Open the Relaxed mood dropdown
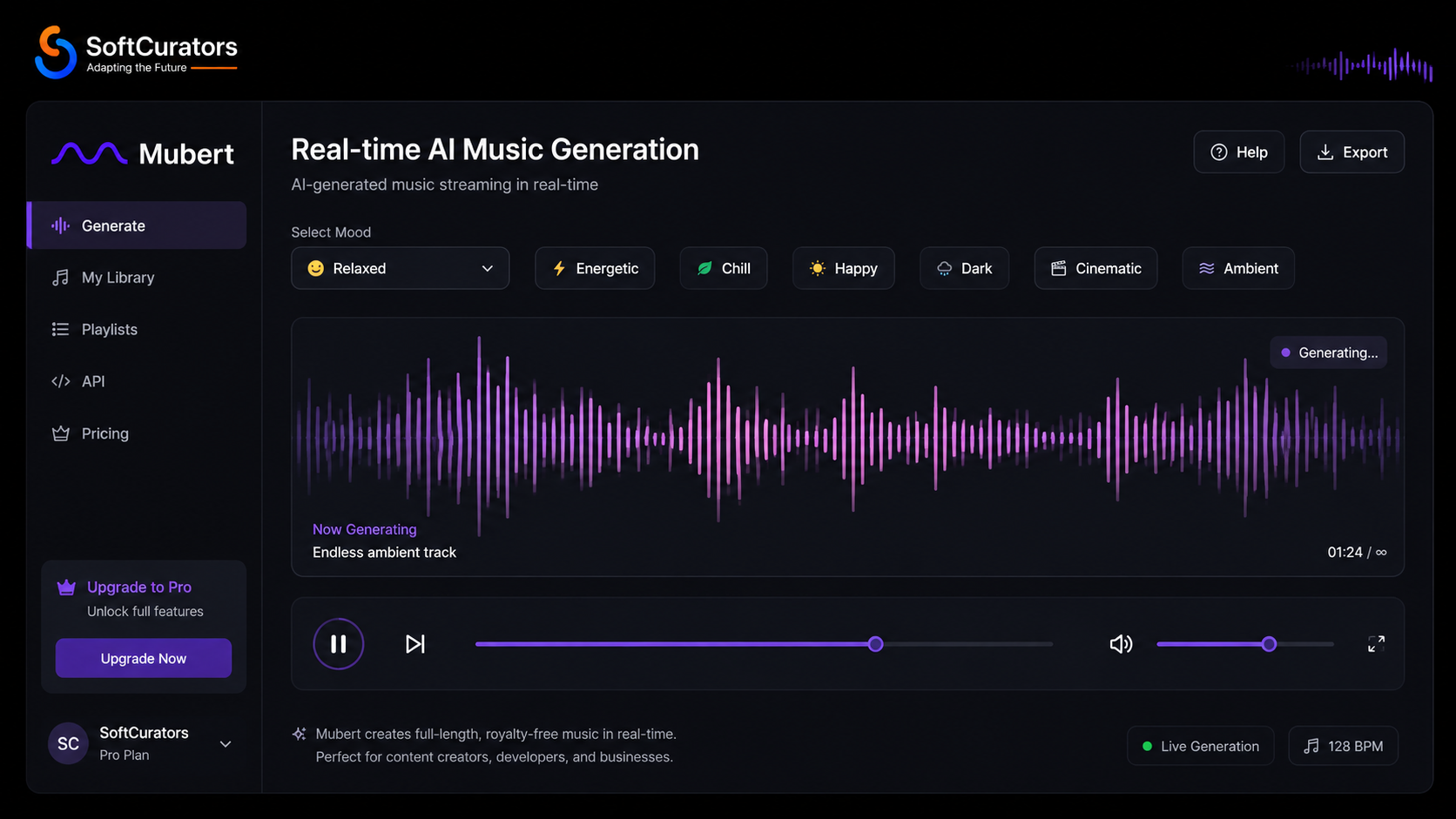The image size is (1456, 819). 401,268
